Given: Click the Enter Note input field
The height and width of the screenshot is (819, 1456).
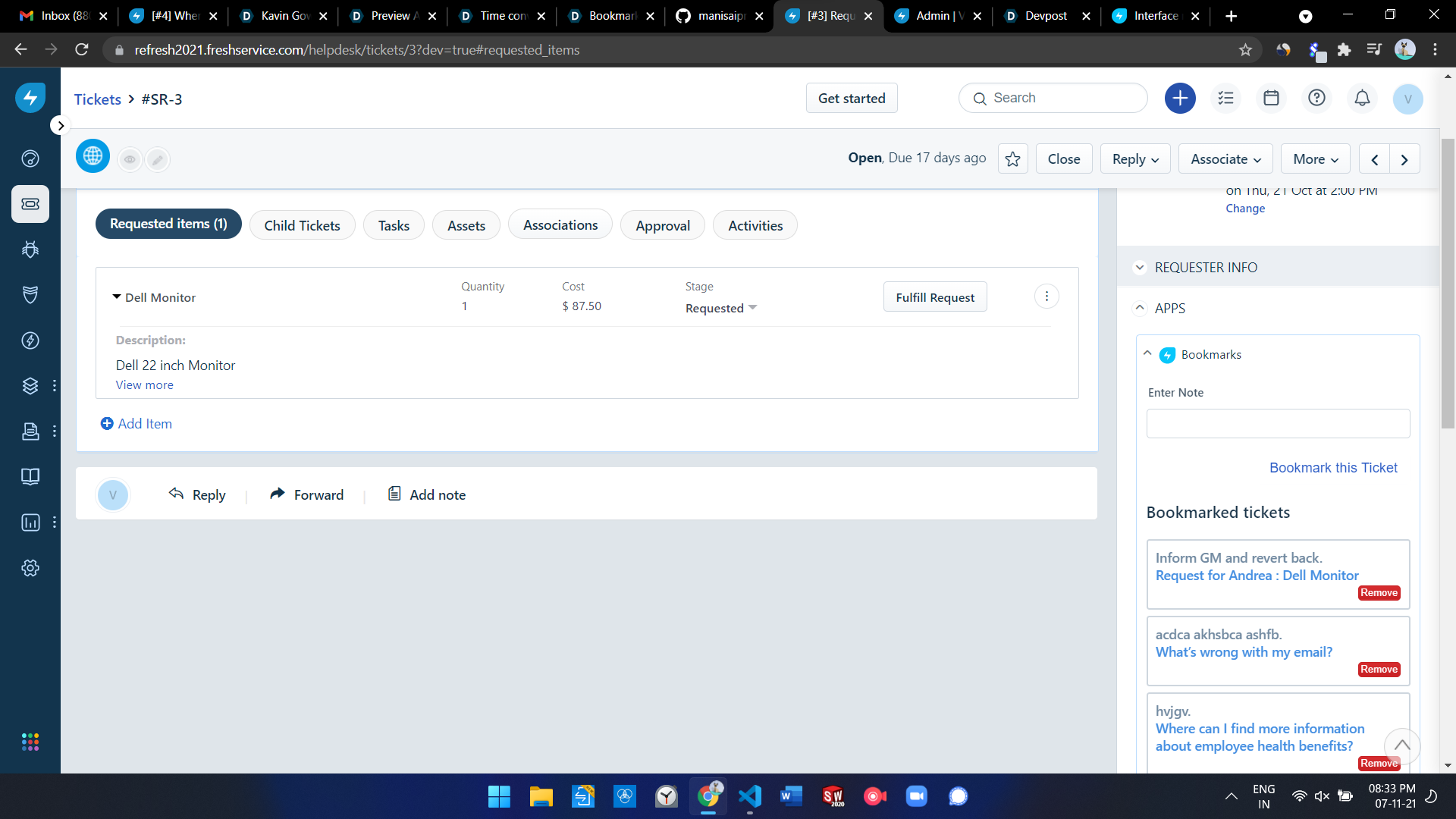Looking at the screenshot, I should (1277, 424).
